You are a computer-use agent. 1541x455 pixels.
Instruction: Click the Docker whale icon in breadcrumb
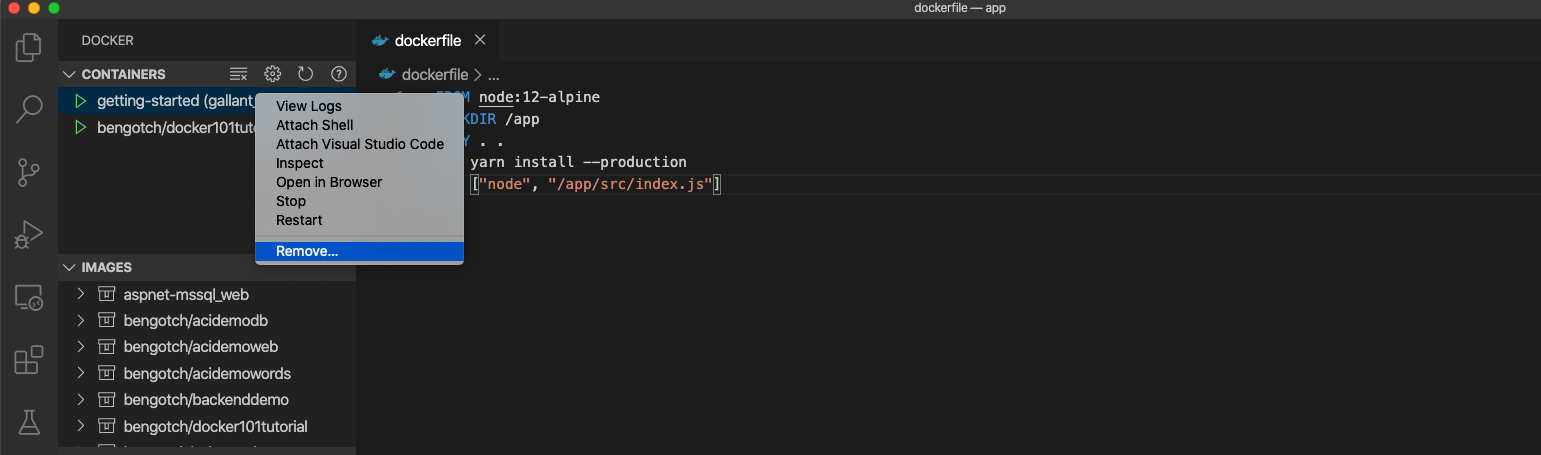tap(387, 74)
